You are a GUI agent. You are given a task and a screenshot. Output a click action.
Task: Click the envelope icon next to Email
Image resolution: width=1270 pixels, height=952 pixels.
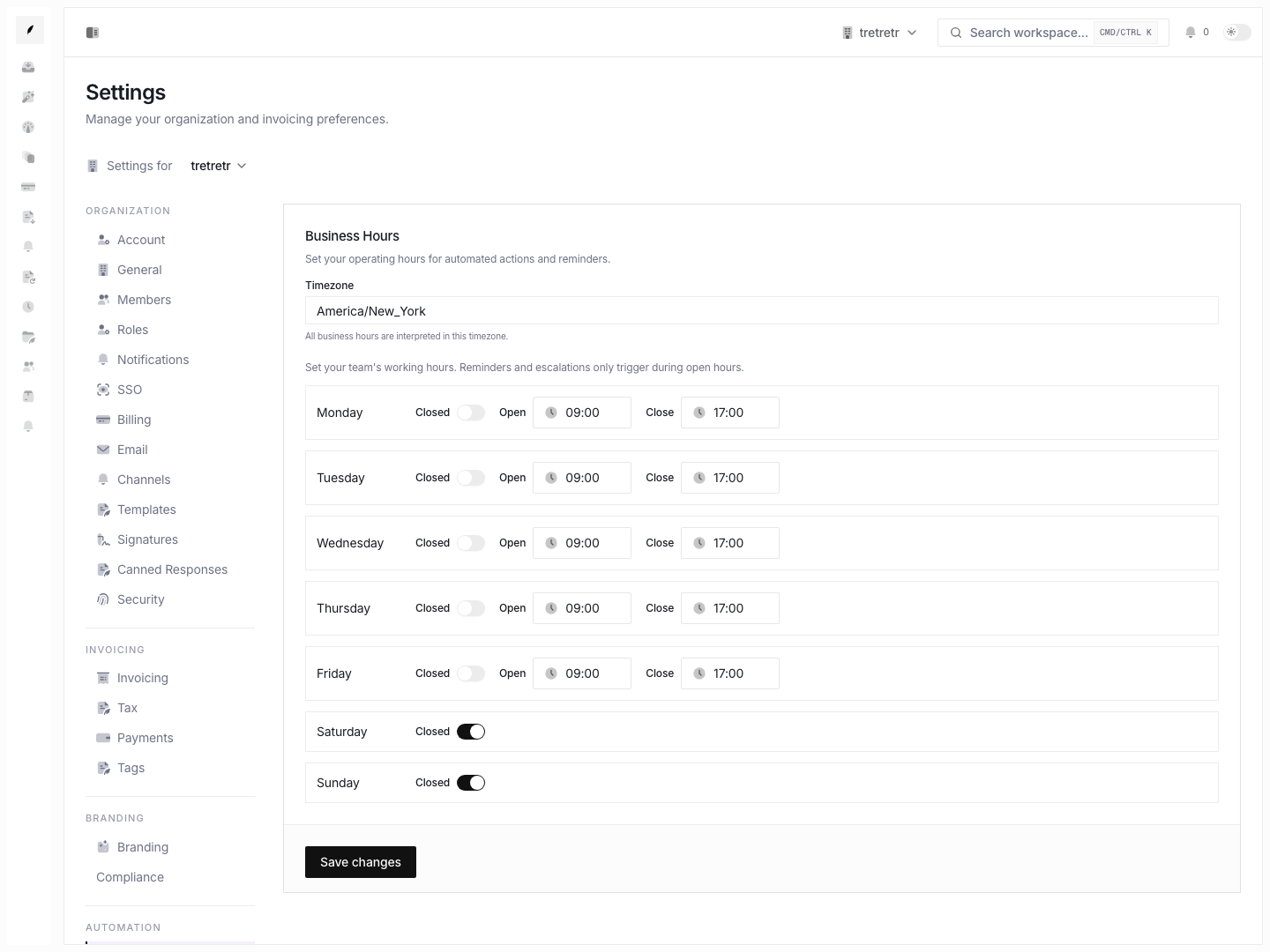point(103,450)
